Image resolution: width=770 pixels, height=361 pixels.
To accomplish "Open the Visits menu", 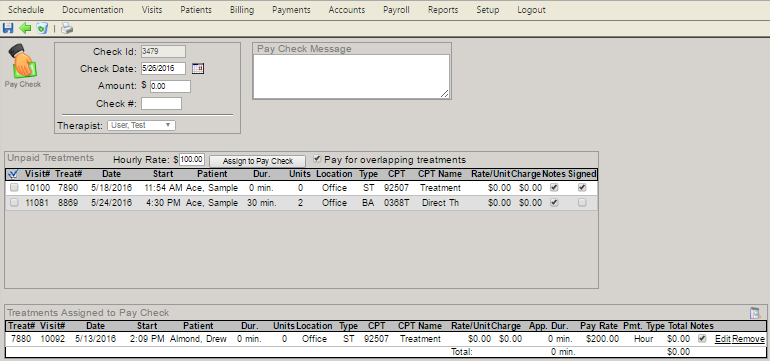I will pos(152,10).
